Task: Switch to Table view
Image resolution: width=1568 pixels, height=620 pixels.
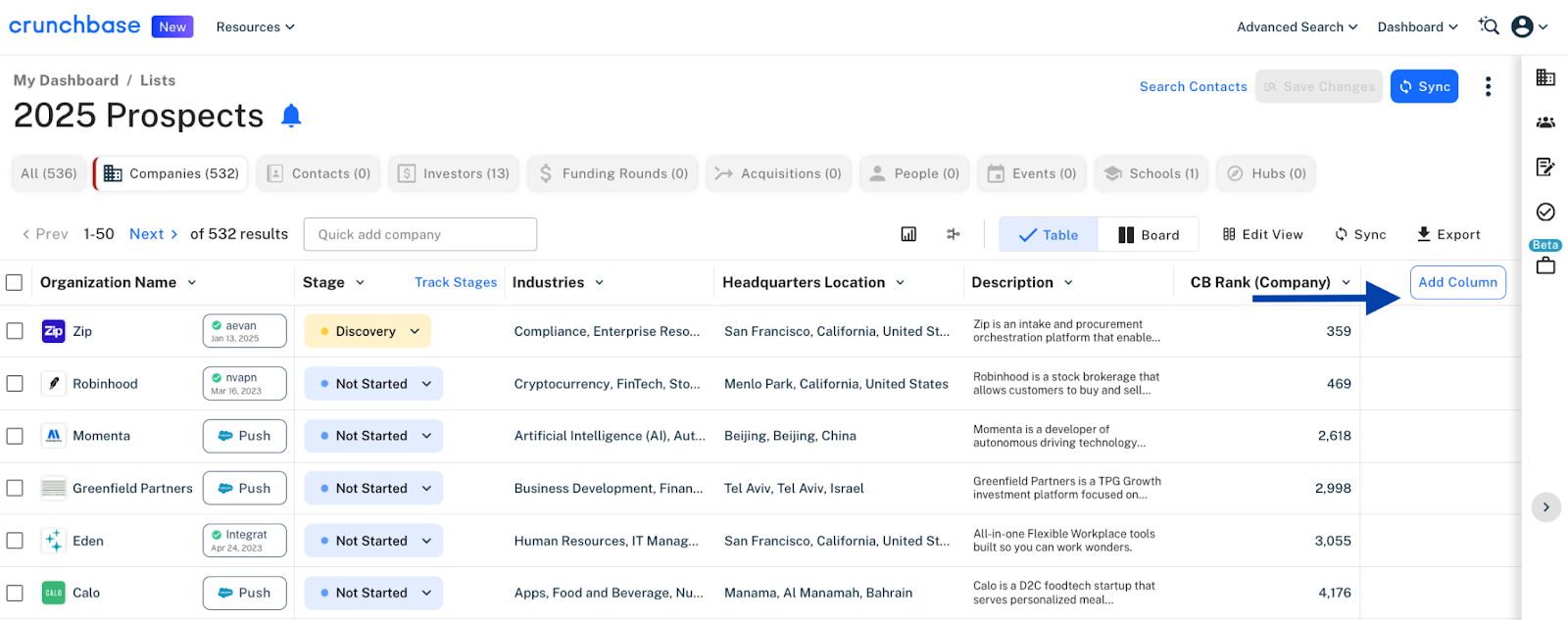Action: tap(1049, 235)
